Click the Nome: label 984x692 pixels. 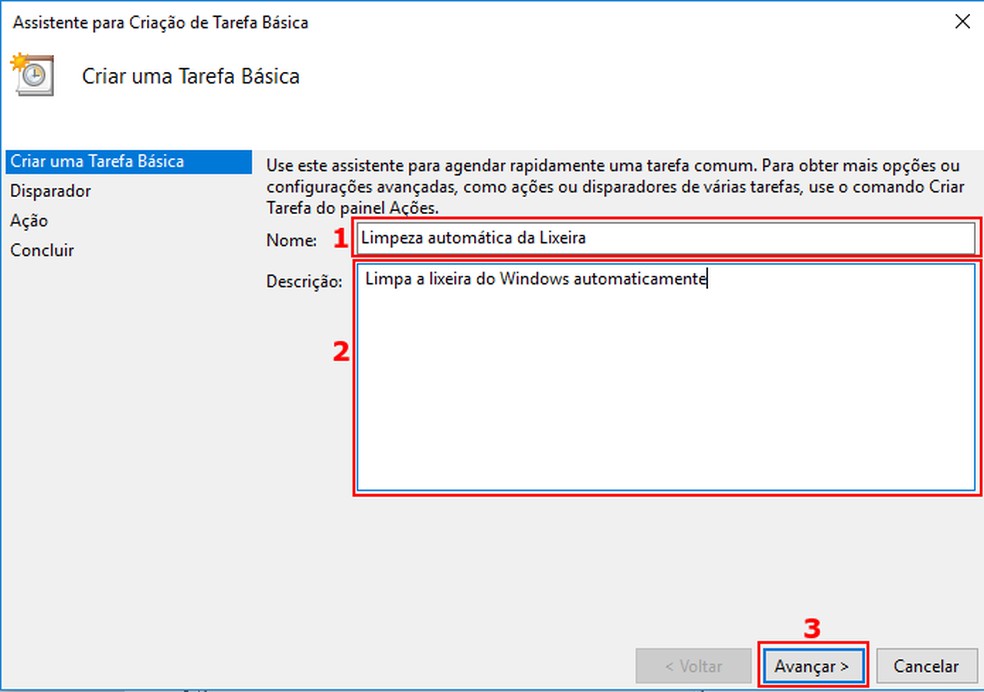[291, 240]
